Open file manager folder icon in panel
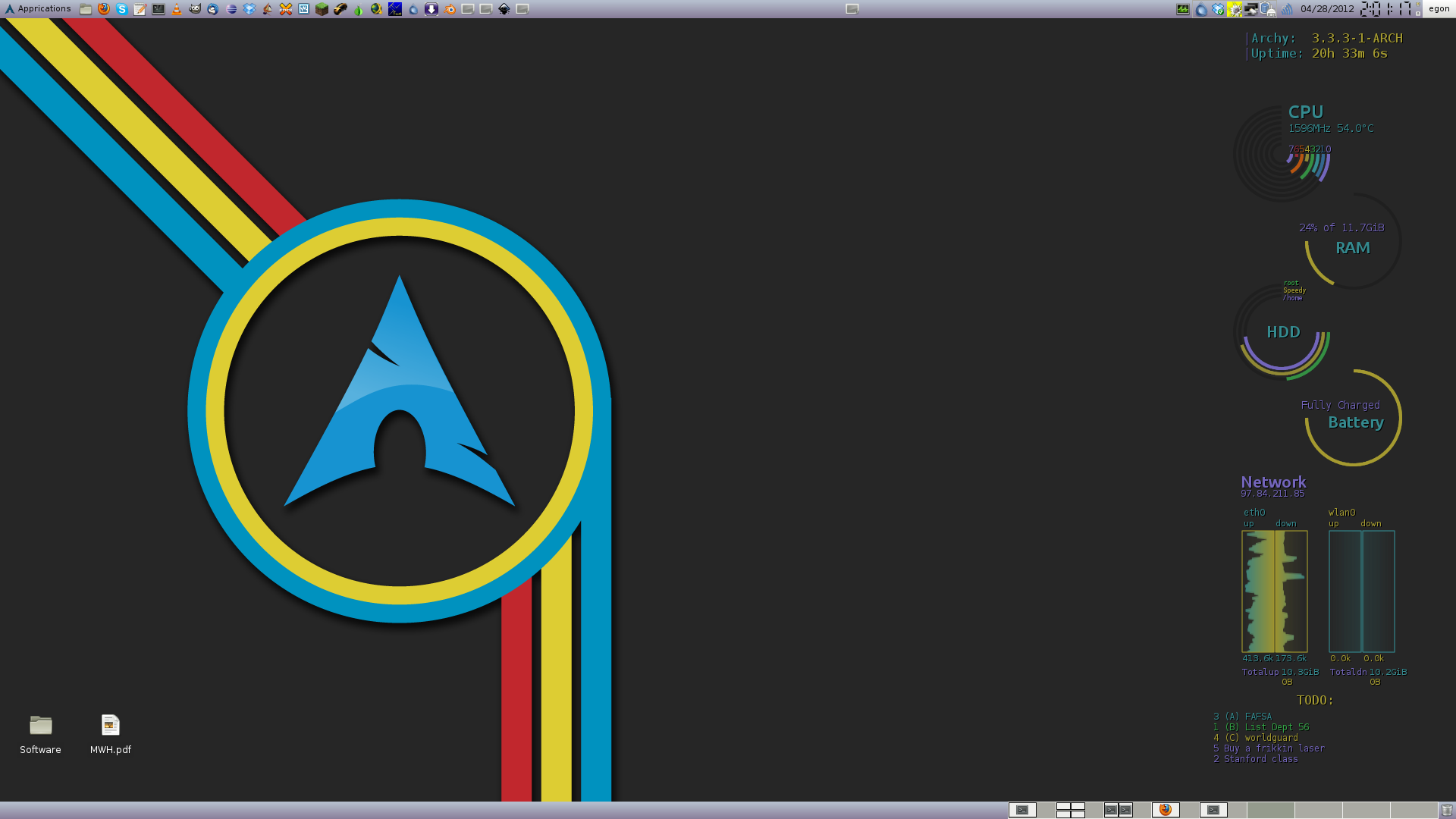 [x=86, y=9]
